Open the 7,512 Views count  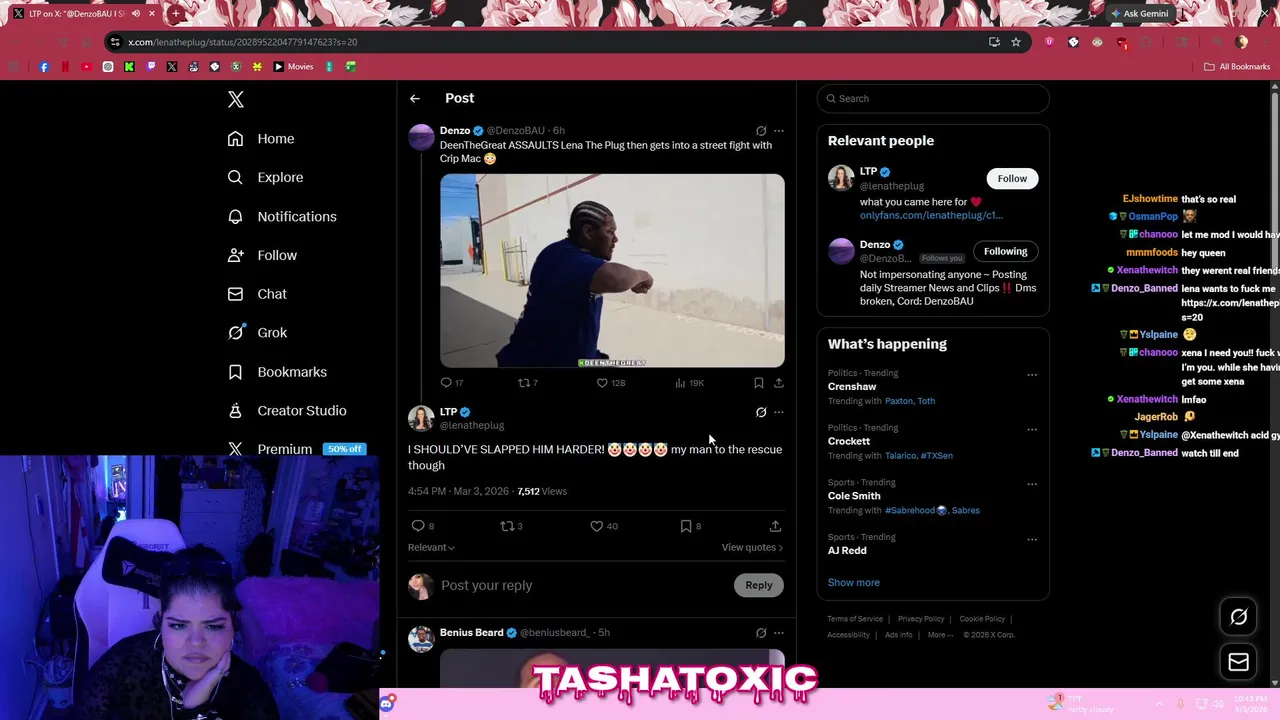pyautogui.click(x=542, y=492)
